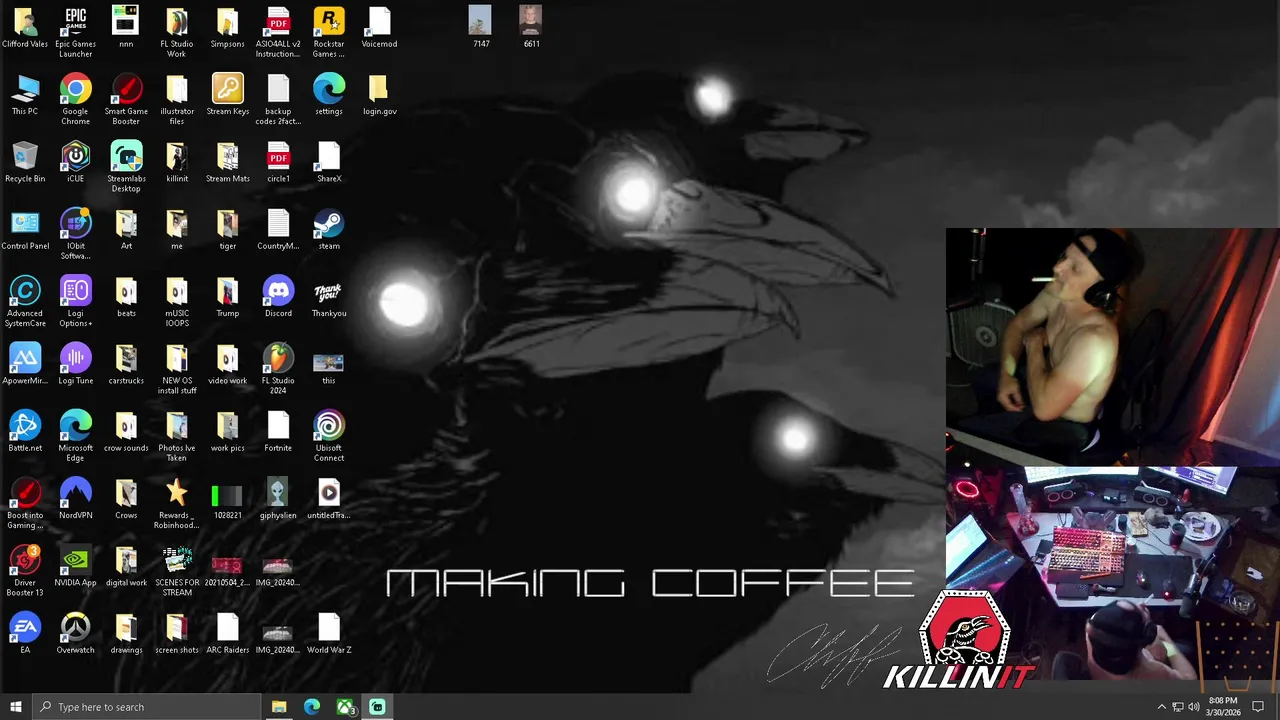
Task: Select the World War Z file
Action: coord(329,634)
